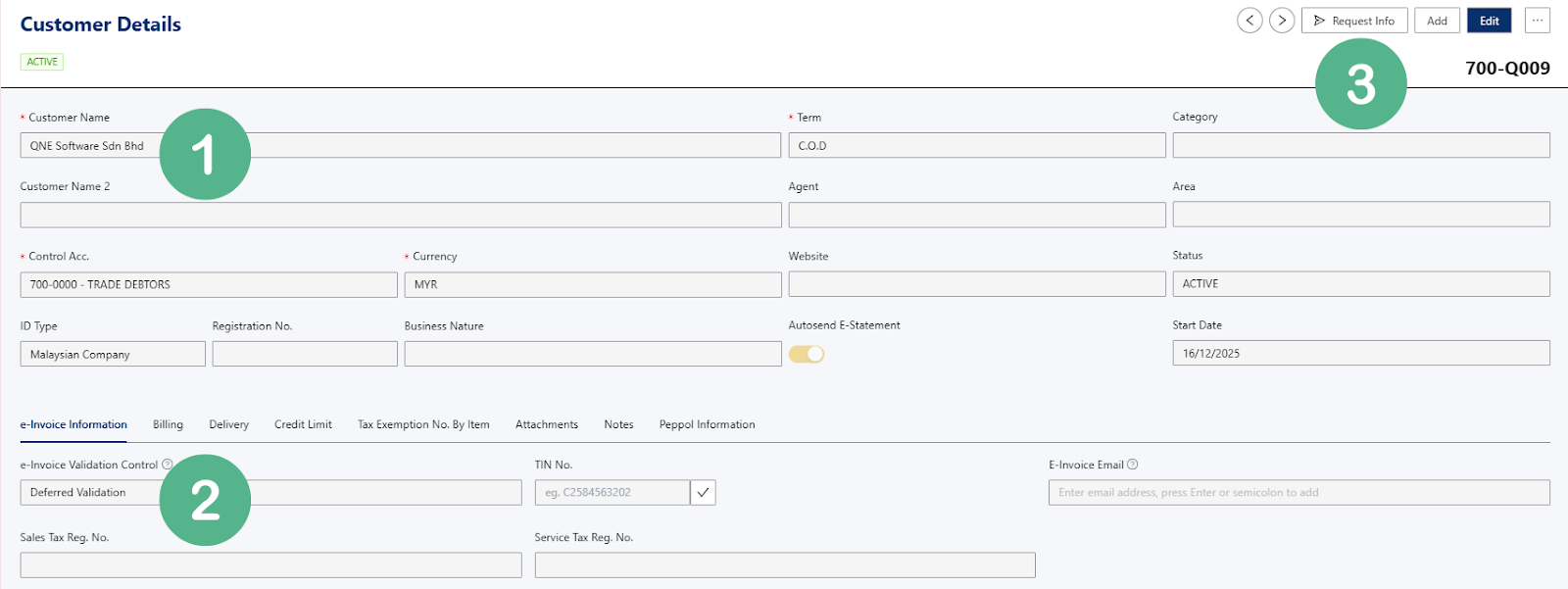
Task: Click the TIN No. input field
Action: coord(612,492)
